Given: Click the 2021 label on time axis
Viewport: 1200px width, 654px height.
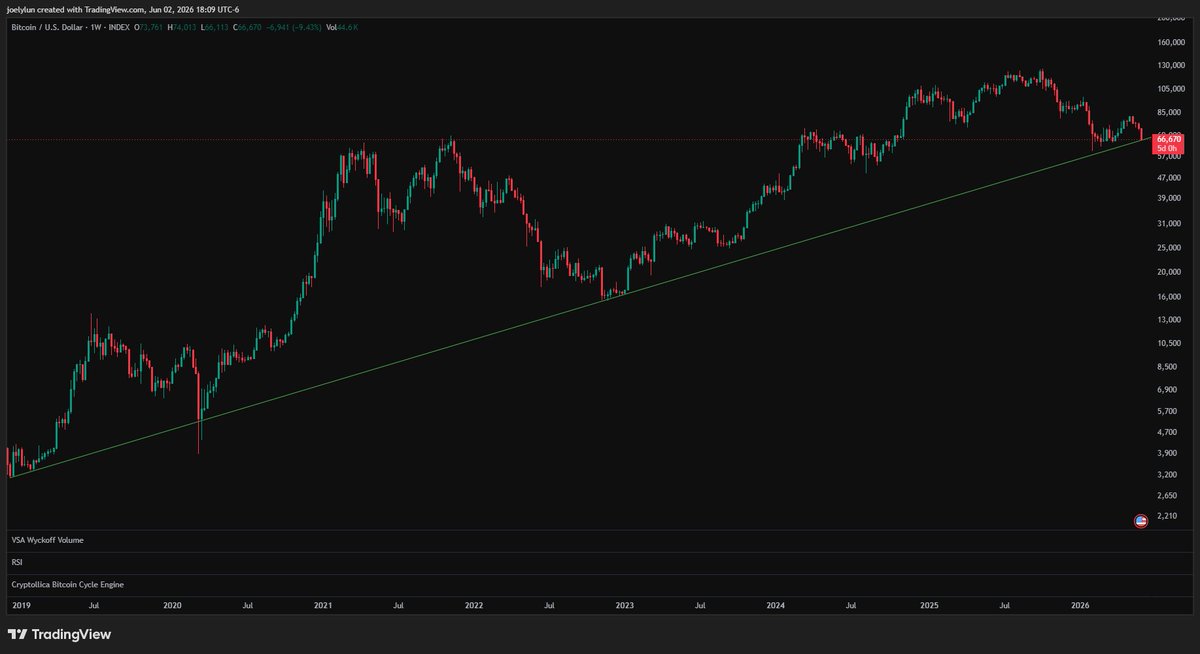Looking at the screenshot, I should [323, 606].
